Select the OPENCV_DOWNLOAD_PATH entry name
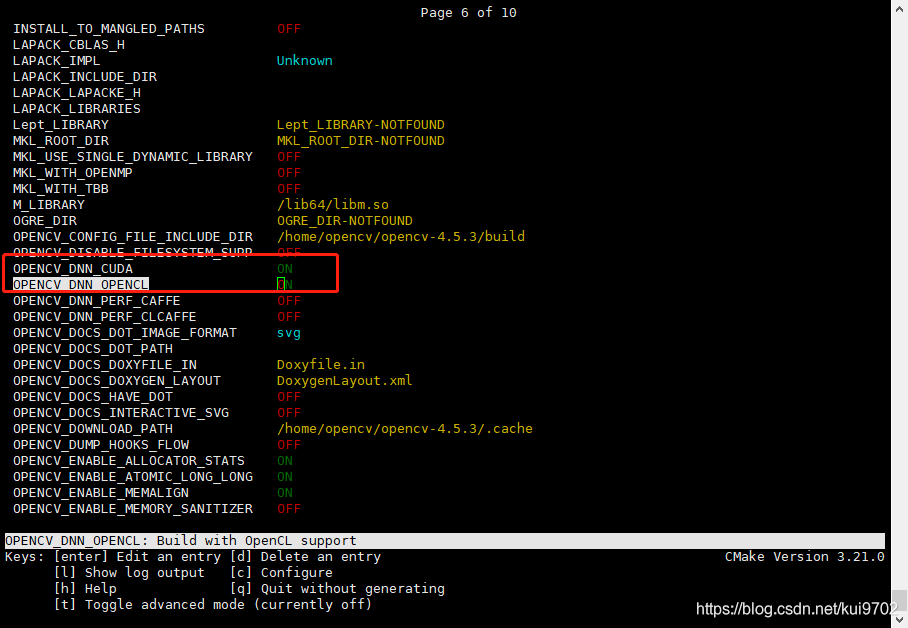Screen dimensions: 908x628 click(93, 429)
